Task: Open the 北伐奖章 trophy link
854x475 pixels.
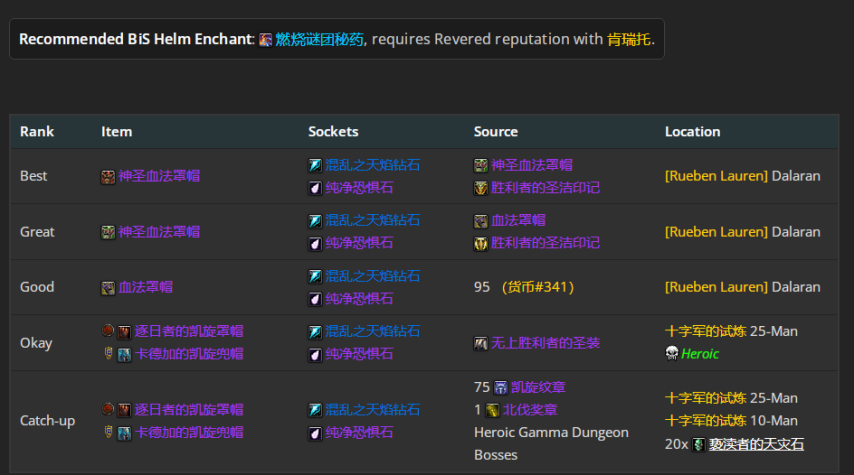Action: pyautogui.click(x=530, y=410)
